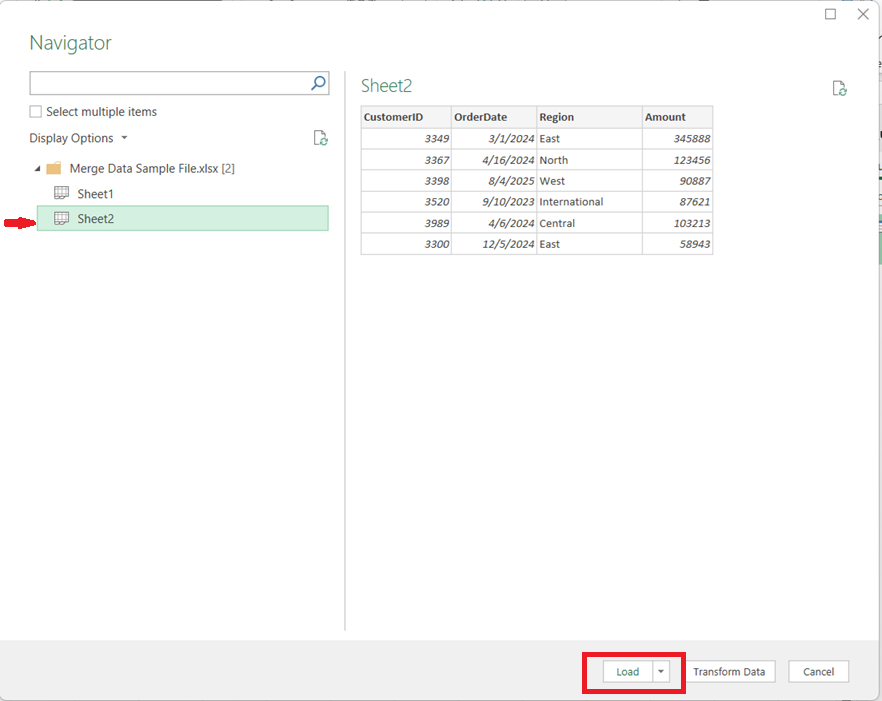Click the amount cell 345888
Image resolution: width=882 pixels, height=701 pixels.
coord(677,138)
